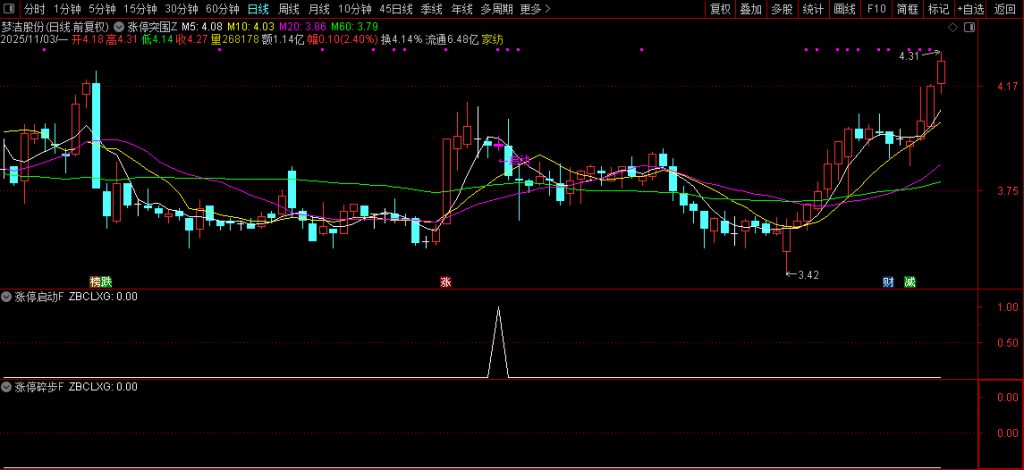Click the green 减 marker
Viewport: 1024px width, 470px height.
point(910,282)
